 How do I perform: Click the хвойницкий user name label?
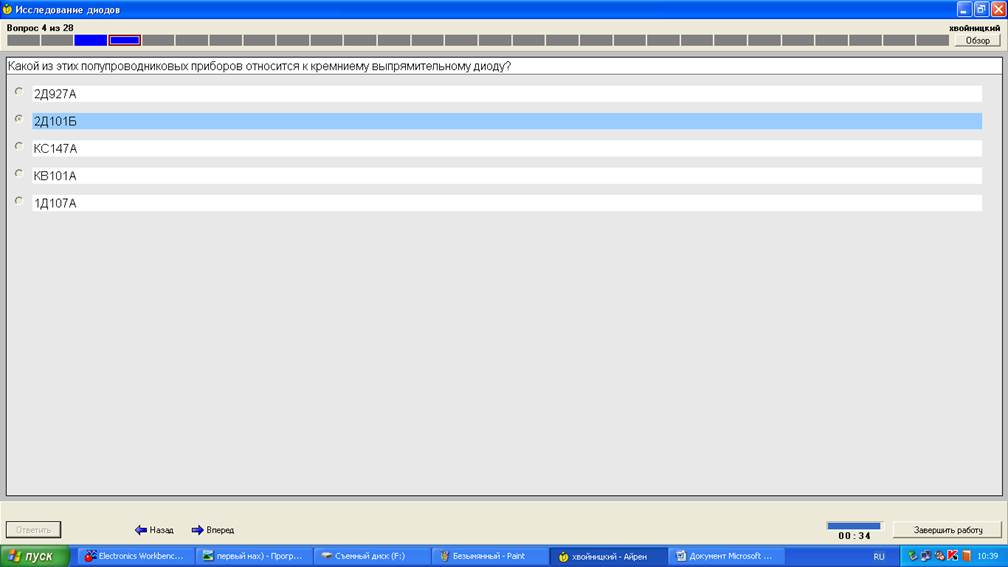click(x=974, y=28)
